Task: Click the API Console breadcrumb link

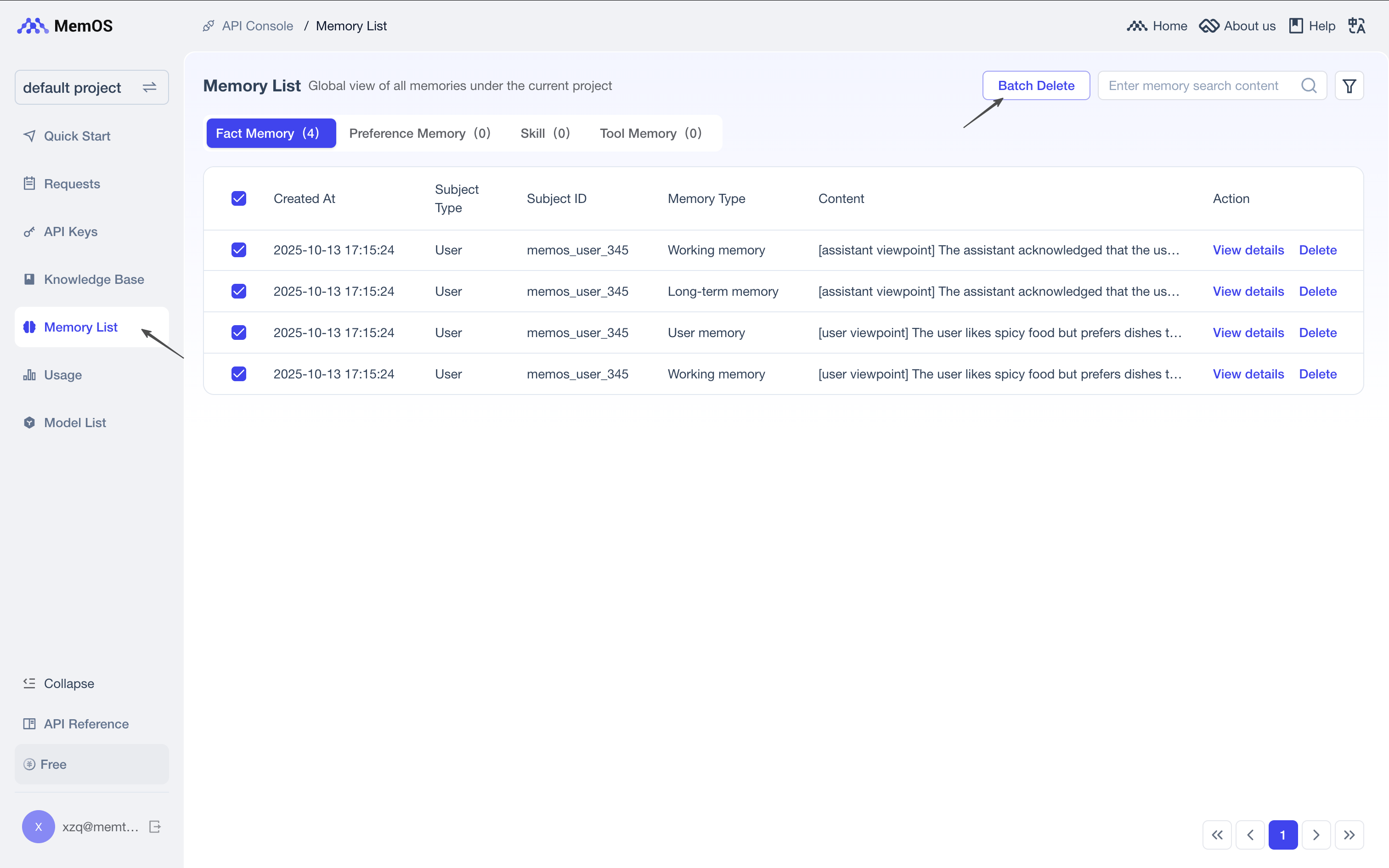Action: [257, 26]
